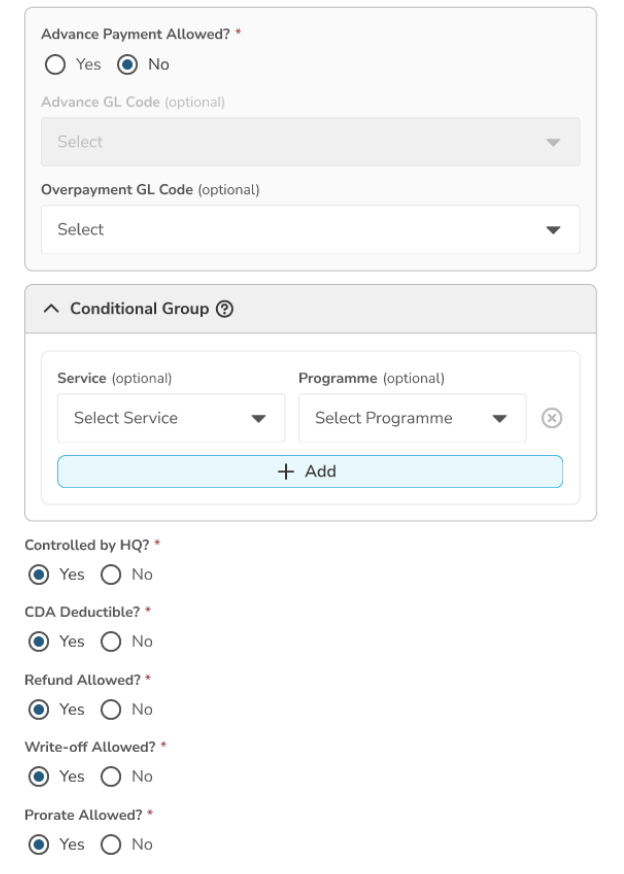Select No for Prorate Allowed

click(110, 845)
